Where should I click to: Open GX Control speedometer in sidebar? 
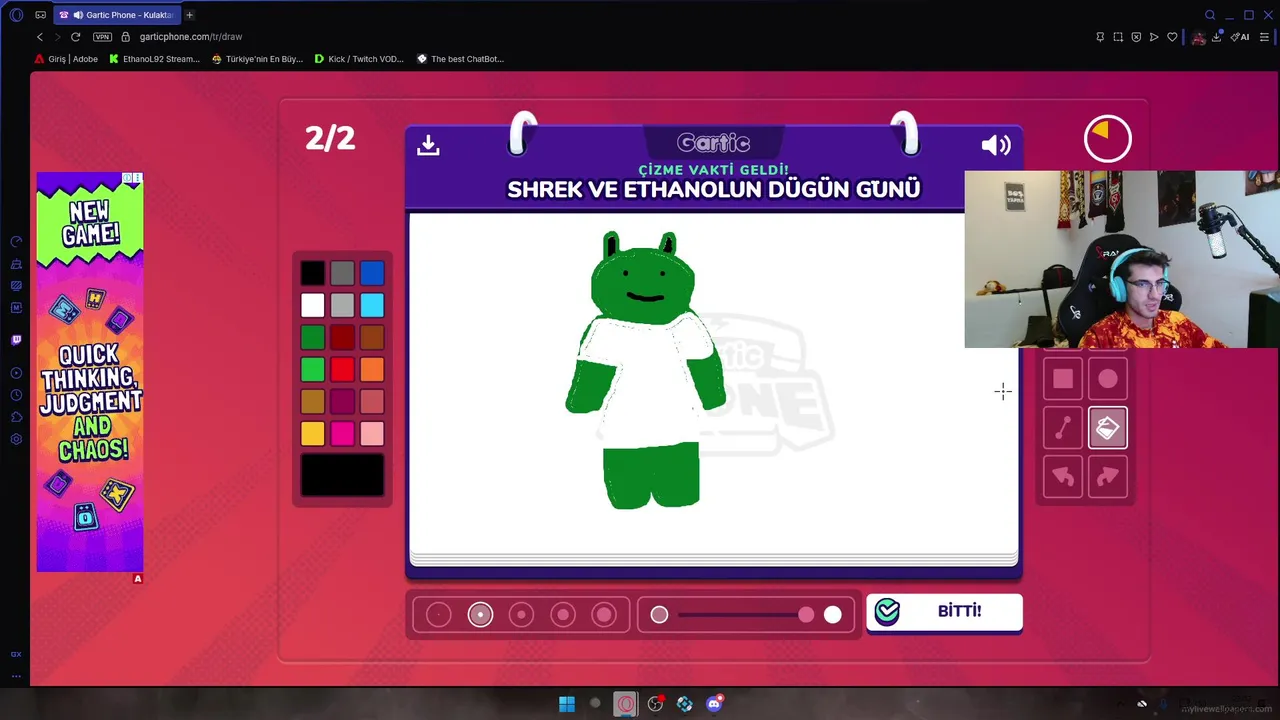point(16,242)
